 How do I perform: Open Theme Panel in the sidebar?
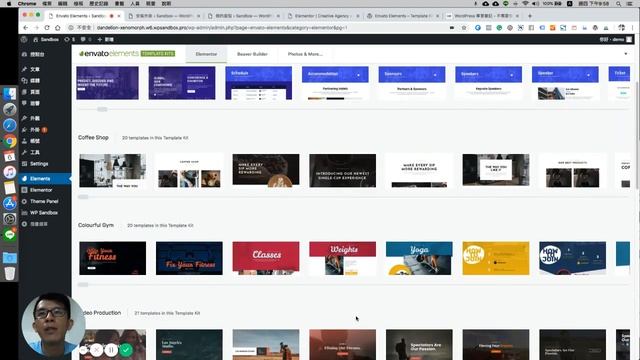click(x=44, y=202)
